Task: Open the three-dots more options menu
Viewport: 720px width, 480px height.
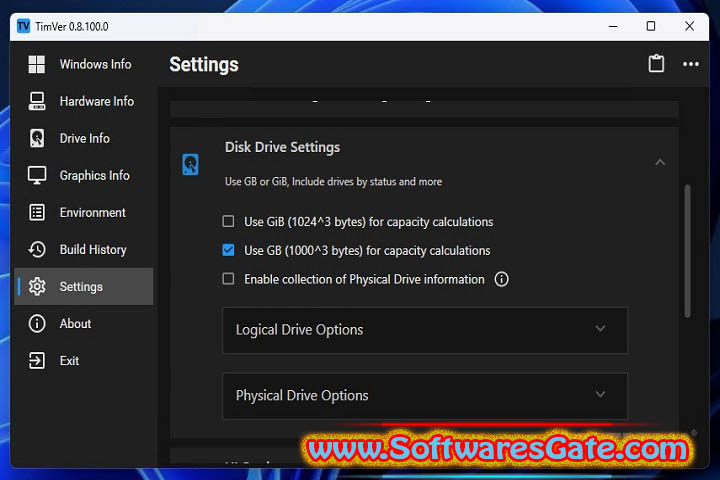Action: 691,64
